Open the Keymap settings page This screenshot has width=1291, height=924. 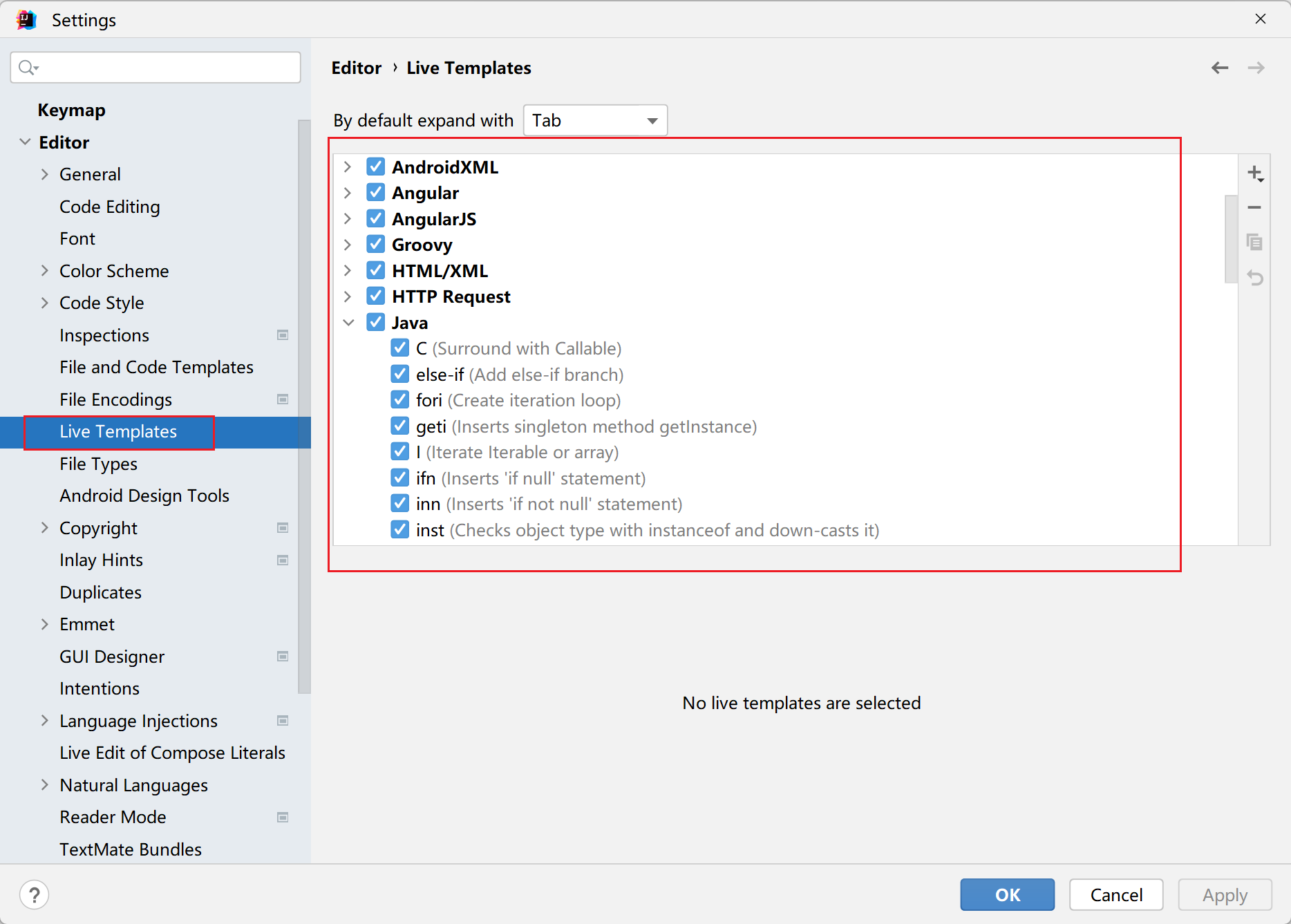pyautogui.click(x=71, y=110)
